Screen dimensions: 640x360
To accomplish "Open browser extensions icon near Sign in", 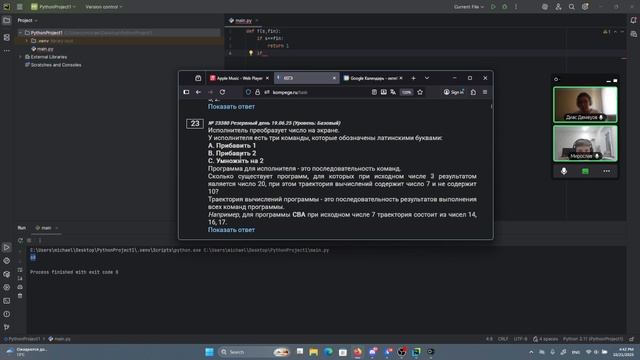I will click(x=473, y=92).
